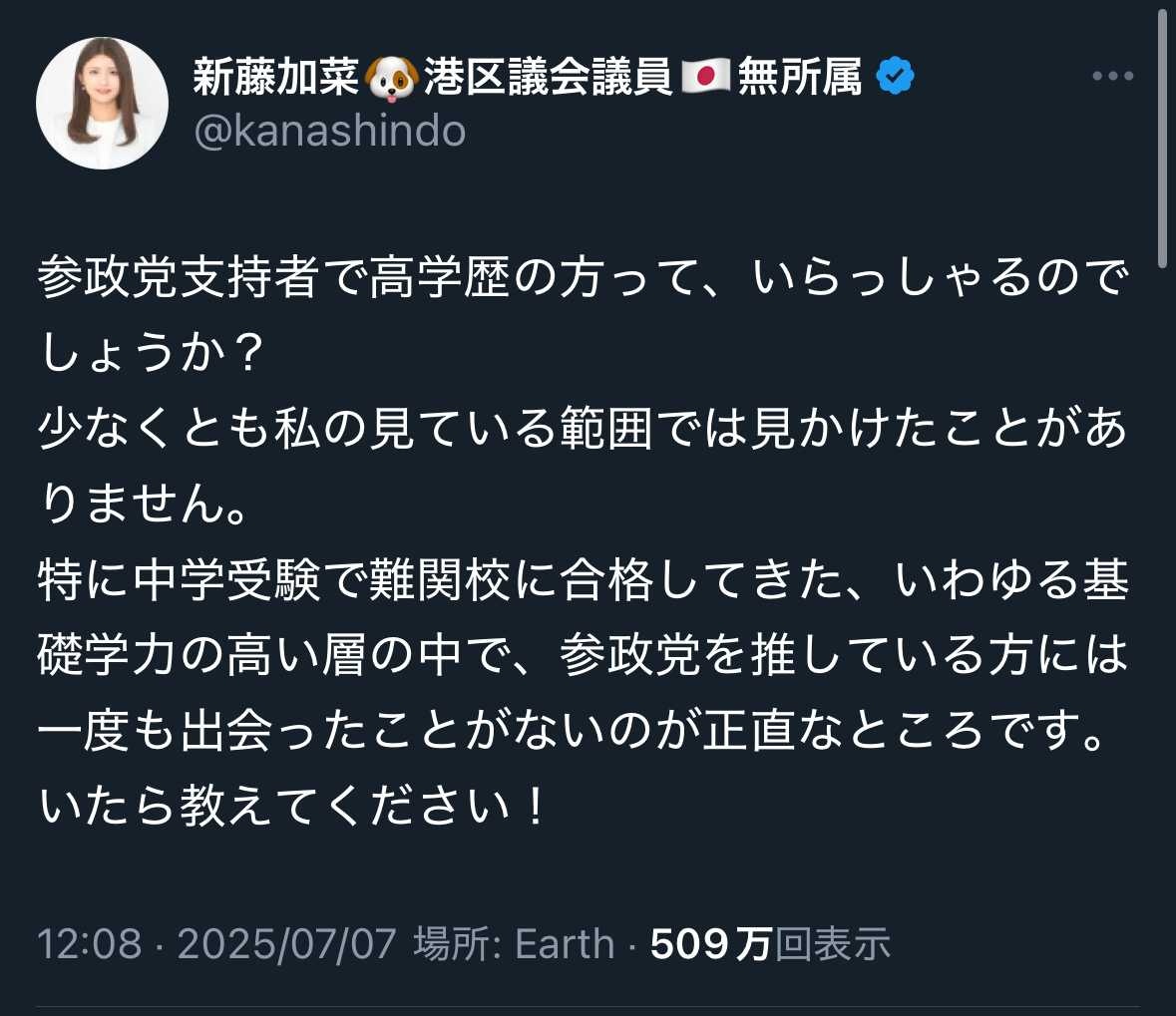This screenshot has height=1016, width=1176.
Task: Click the dog face emoji in name
Action: [390, 77]
